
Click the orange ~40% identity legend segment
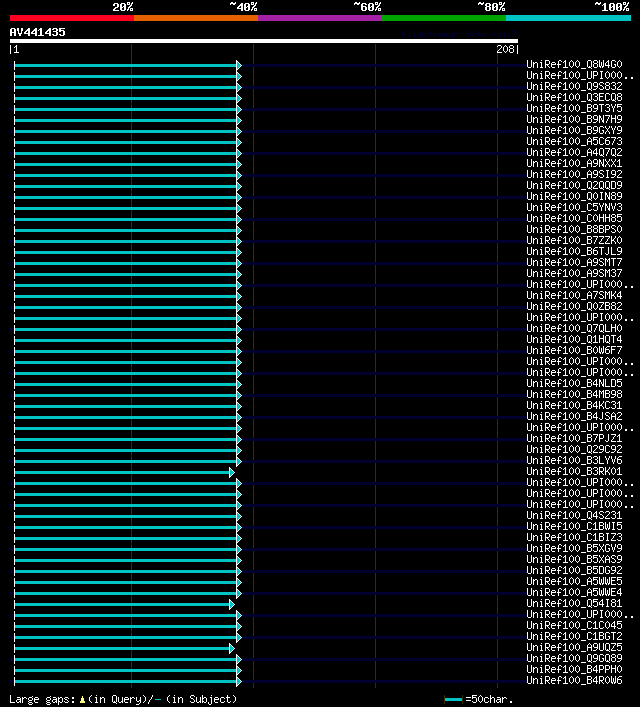click(196, 18)
